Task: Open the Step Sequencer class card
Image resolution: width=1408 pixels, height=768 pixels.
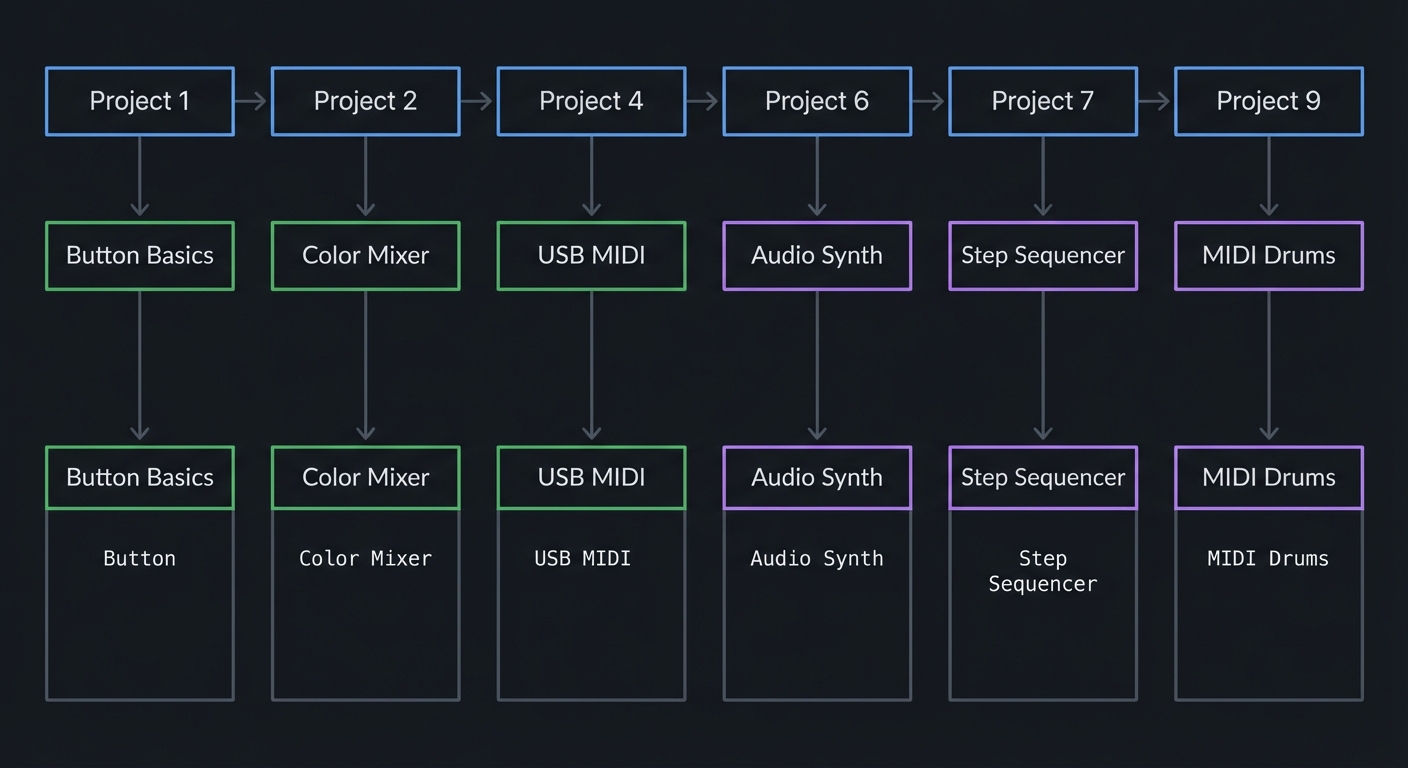Action: (1043, 477)
